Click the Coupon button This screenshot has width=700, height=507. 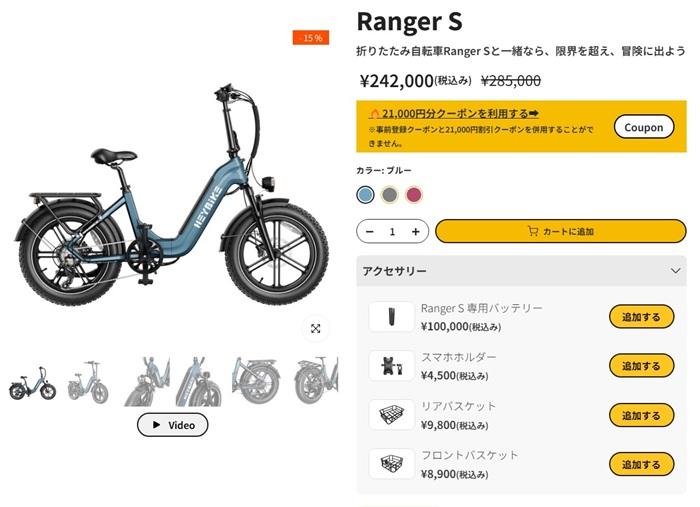(x=644, y=127)
